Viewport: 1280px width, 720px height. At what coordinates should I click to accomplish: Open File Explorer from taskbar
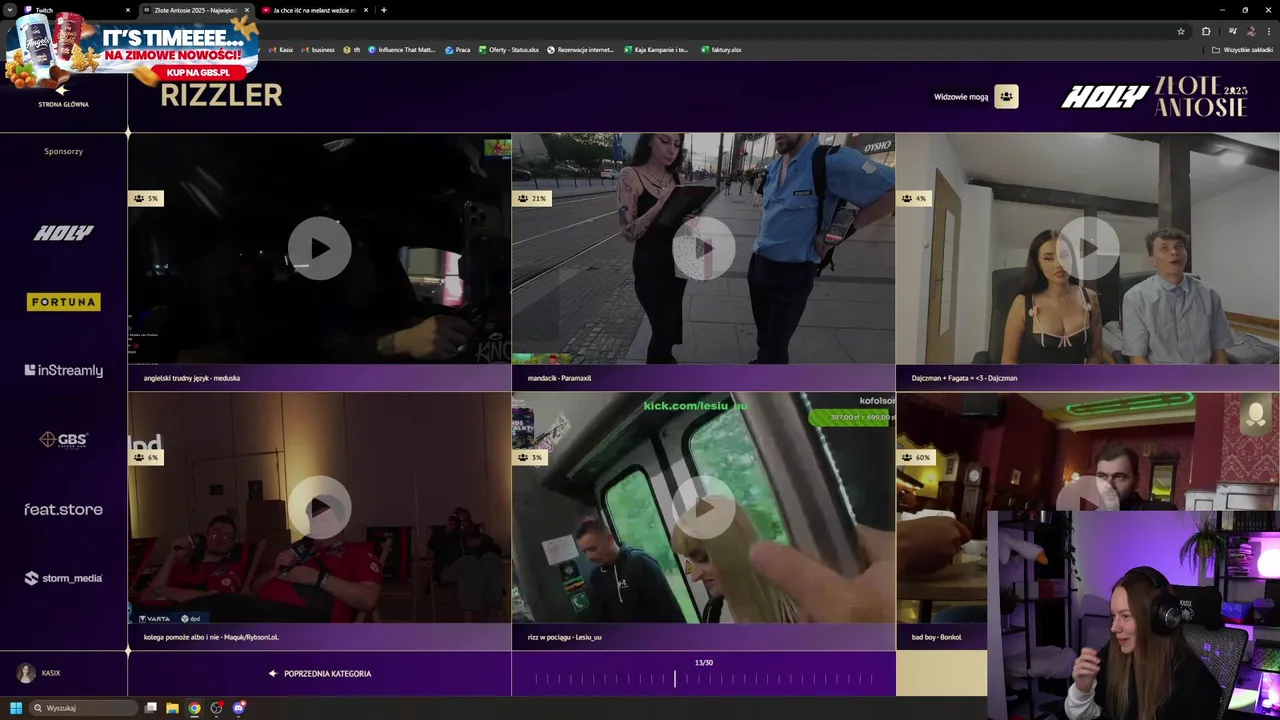click(x=172, y=708)
